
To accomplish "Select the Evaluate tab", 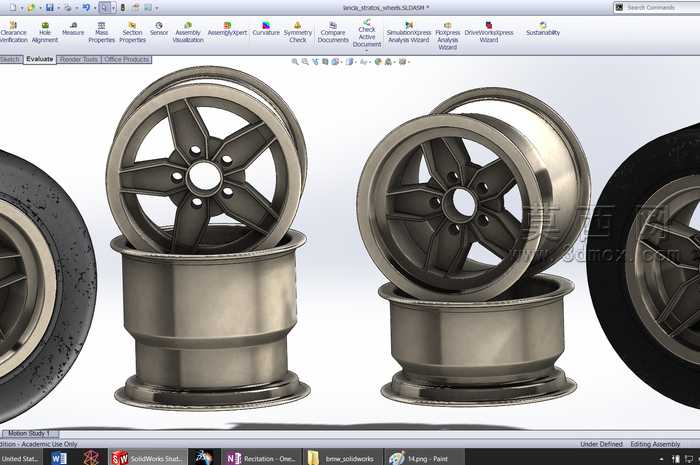I will [x=39, y=59].
